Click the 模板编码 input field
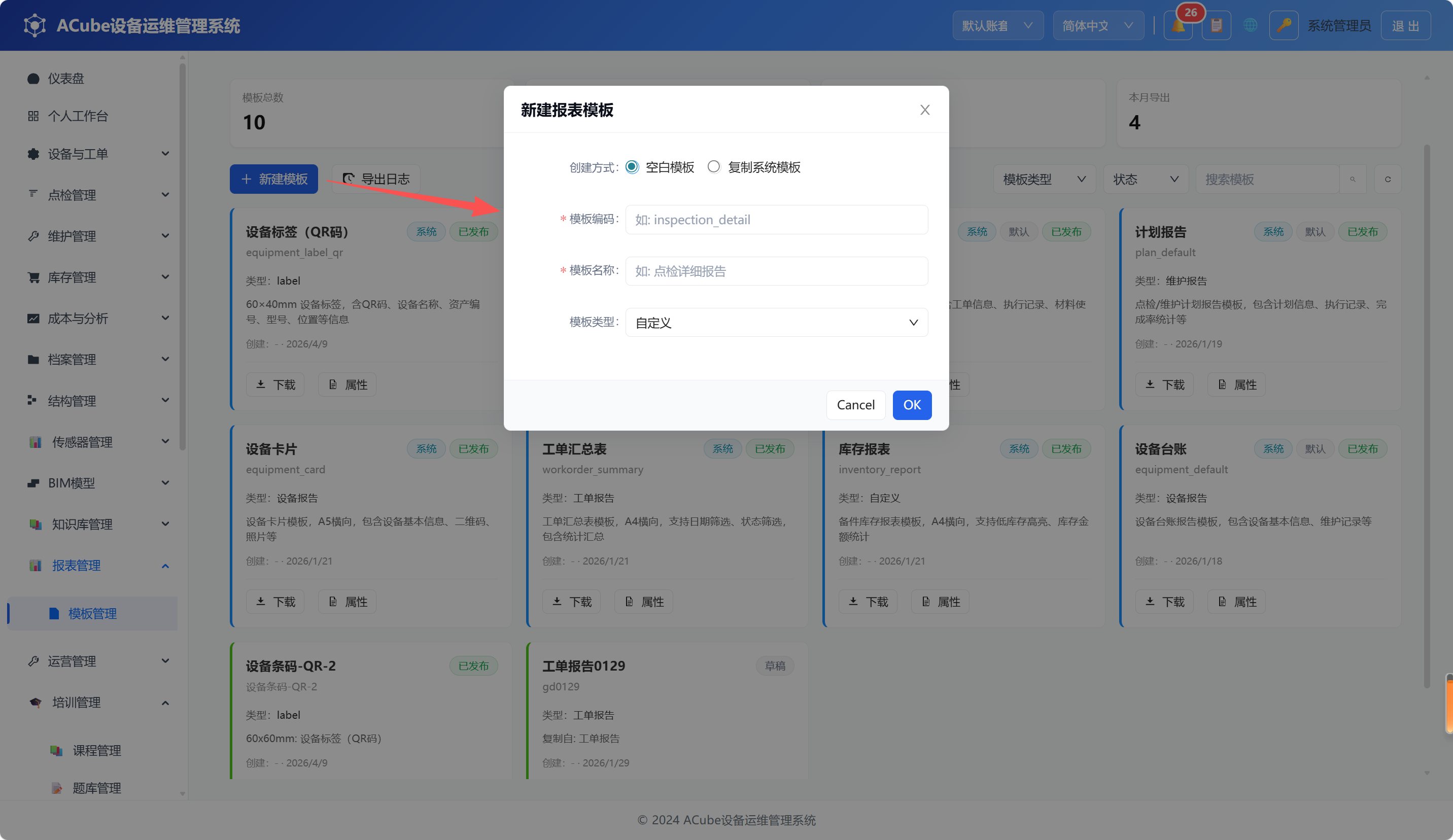Screen dimensions: 1453x840 coord(777,220)
